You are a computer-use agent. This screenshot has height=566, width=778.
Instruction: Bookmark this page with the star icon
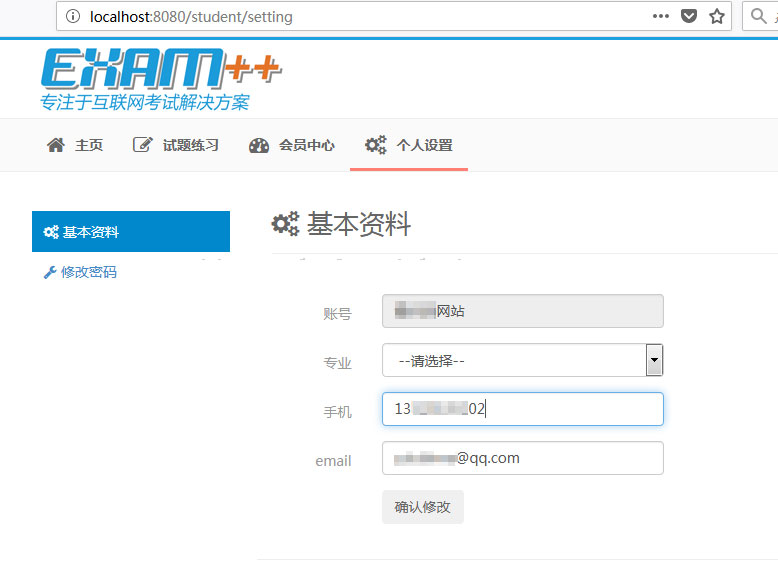716,16
